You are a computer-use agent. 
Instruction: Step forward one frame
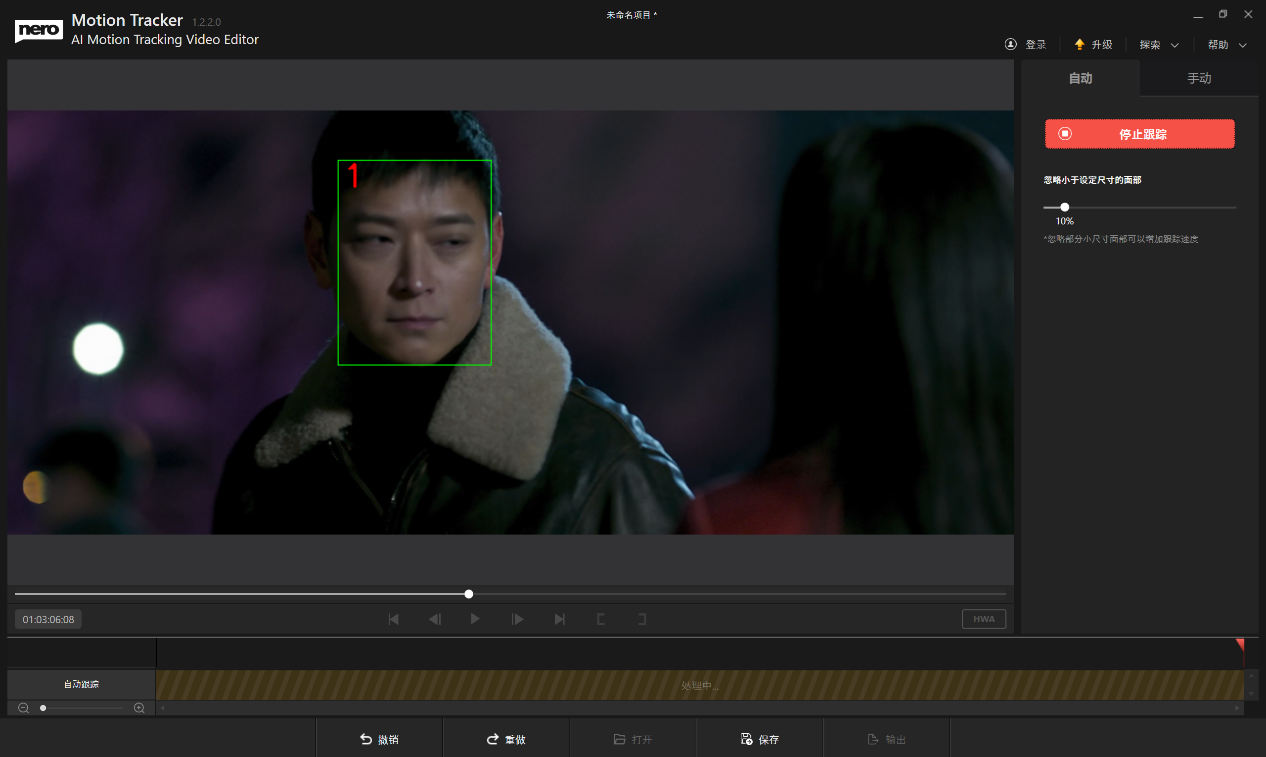tap(517, 619)
